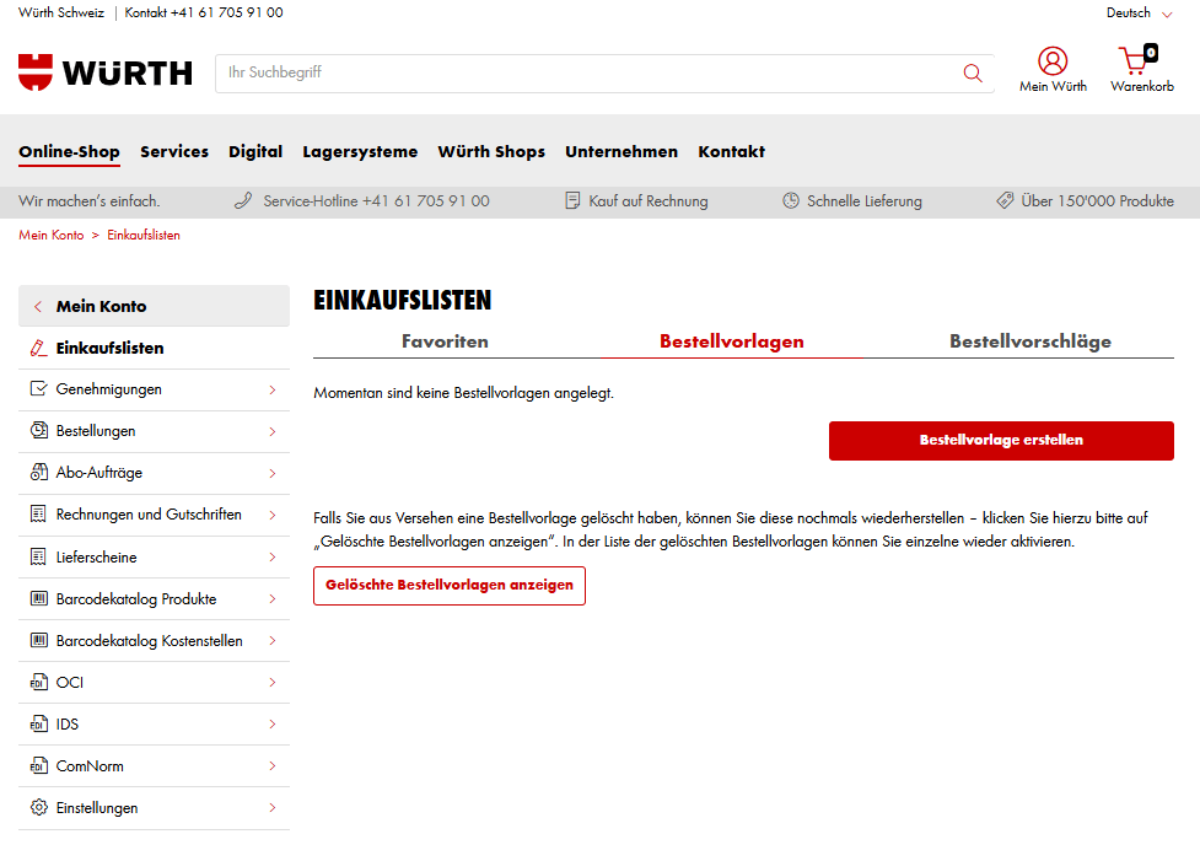Click the search magnifier icon
The image size is (1200, 857).
(x=972, y=73)
